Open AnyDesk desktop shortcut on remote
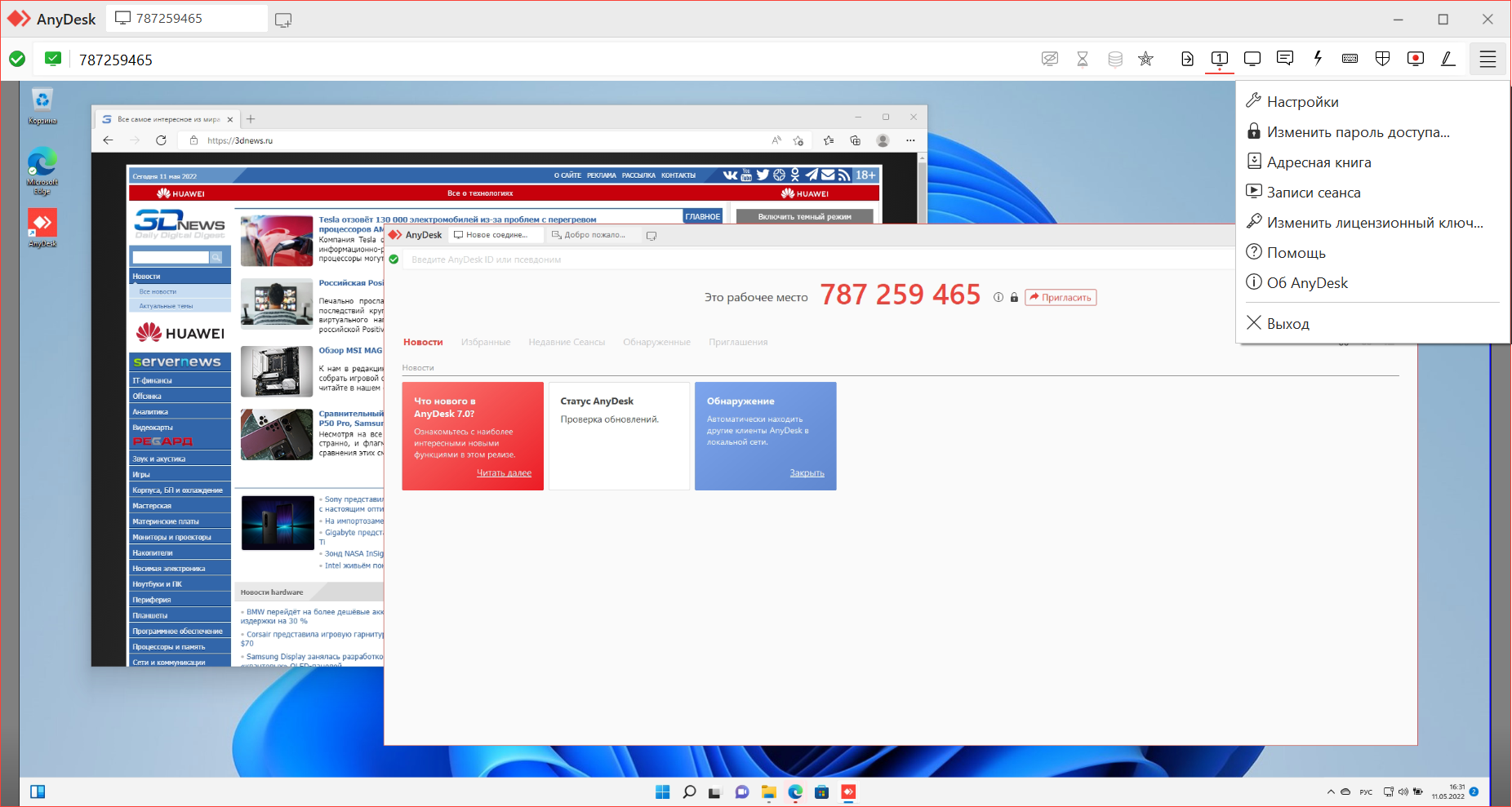This screenshot has width=1512, height=807. 42,228
